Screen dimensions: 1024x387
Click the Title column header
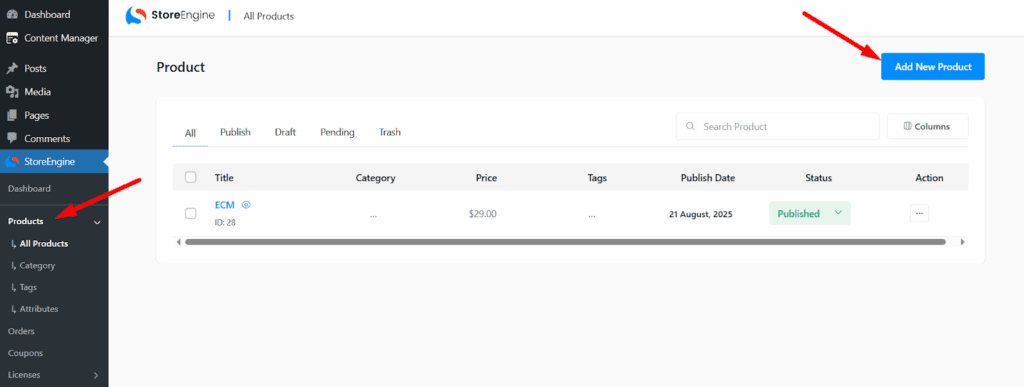click(224, 178)
